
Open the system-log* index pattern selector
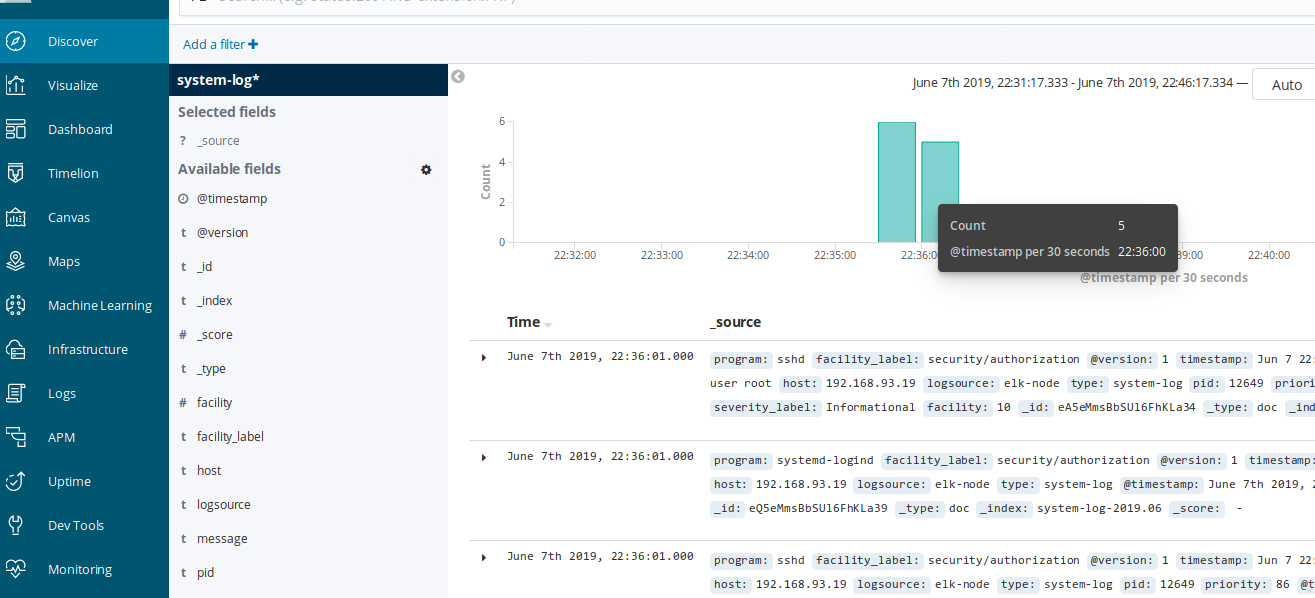pyautogui.click(x=308, y=80)
